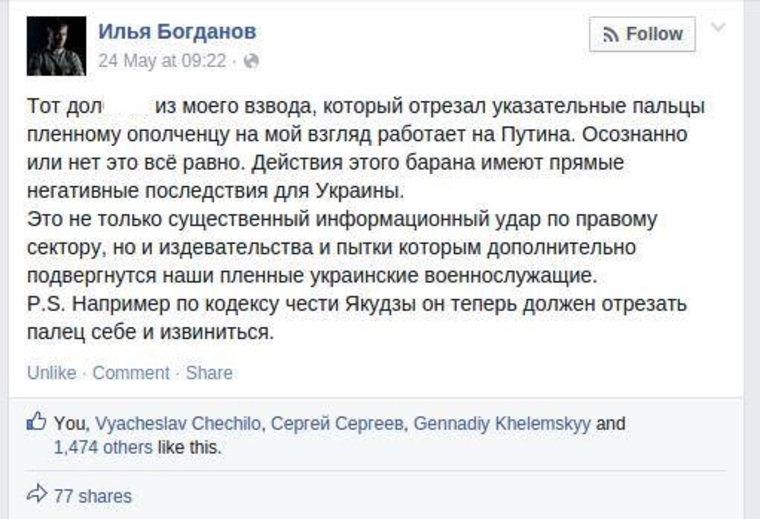Open the post options dropdown chevron

click(x=718, y=27)
